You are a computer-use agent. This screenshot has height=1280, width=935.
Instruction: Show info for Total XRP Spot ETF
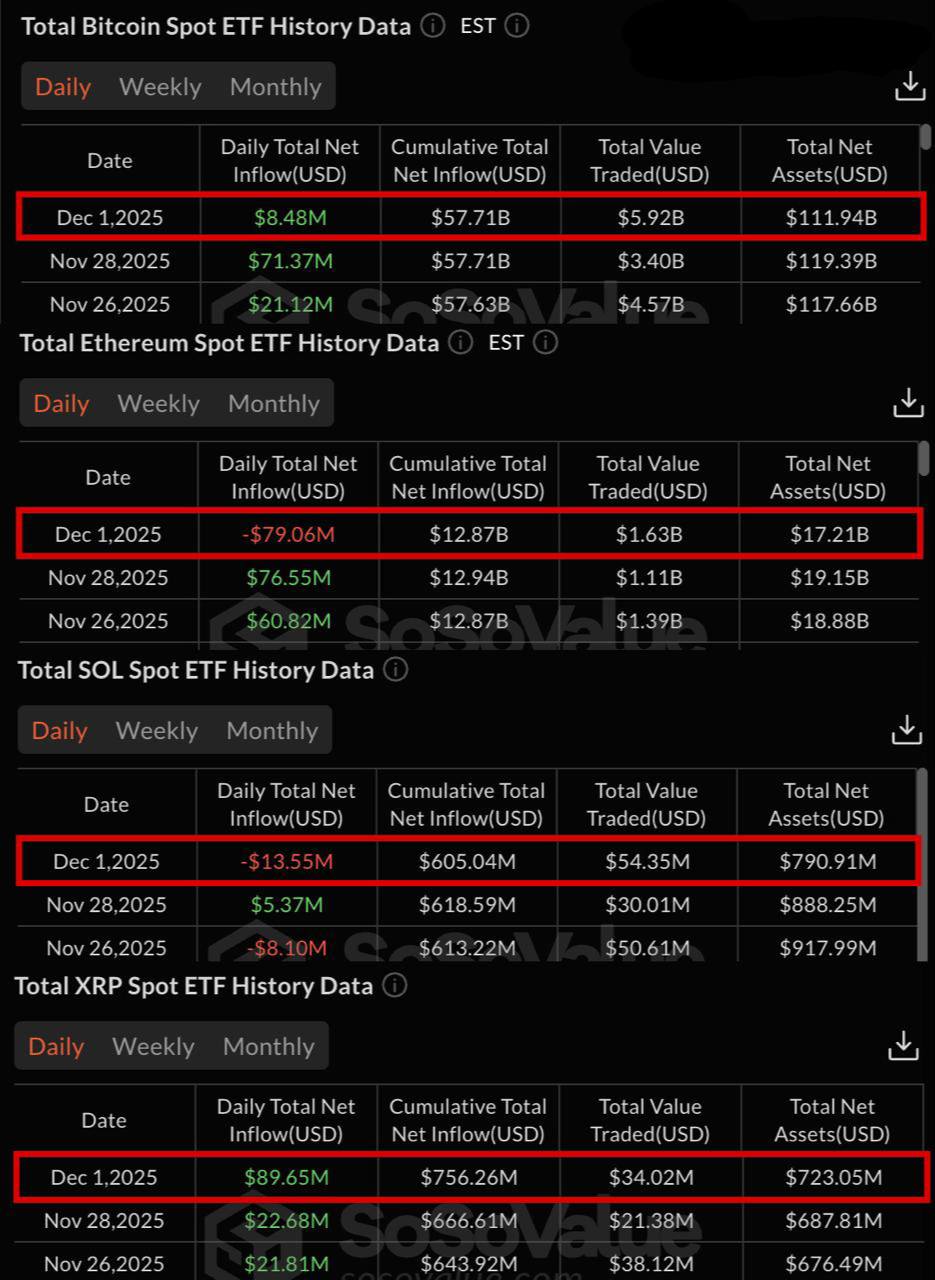[x=394, y=986]
